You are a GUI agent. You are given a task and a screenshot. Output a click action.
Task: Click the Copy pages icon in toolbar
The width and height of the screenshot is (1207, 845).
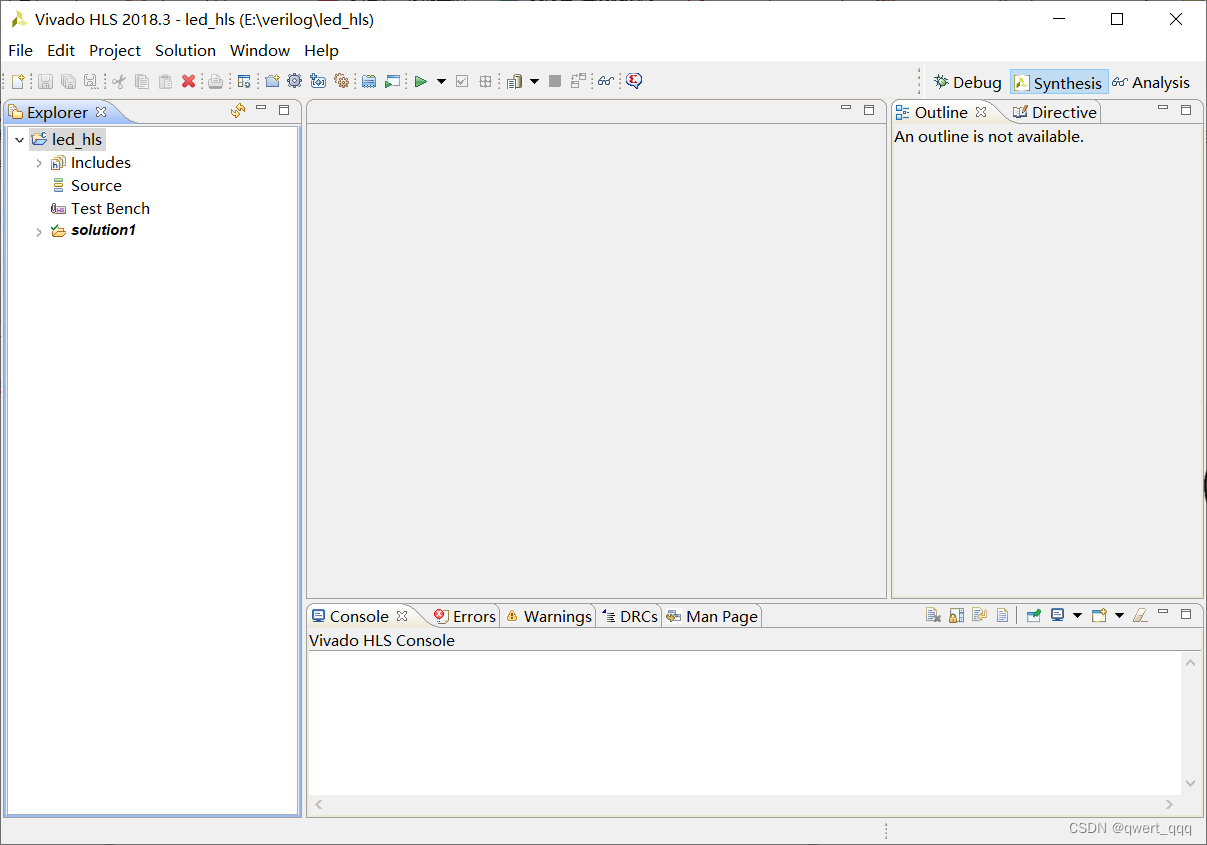(x=142, y=81)
